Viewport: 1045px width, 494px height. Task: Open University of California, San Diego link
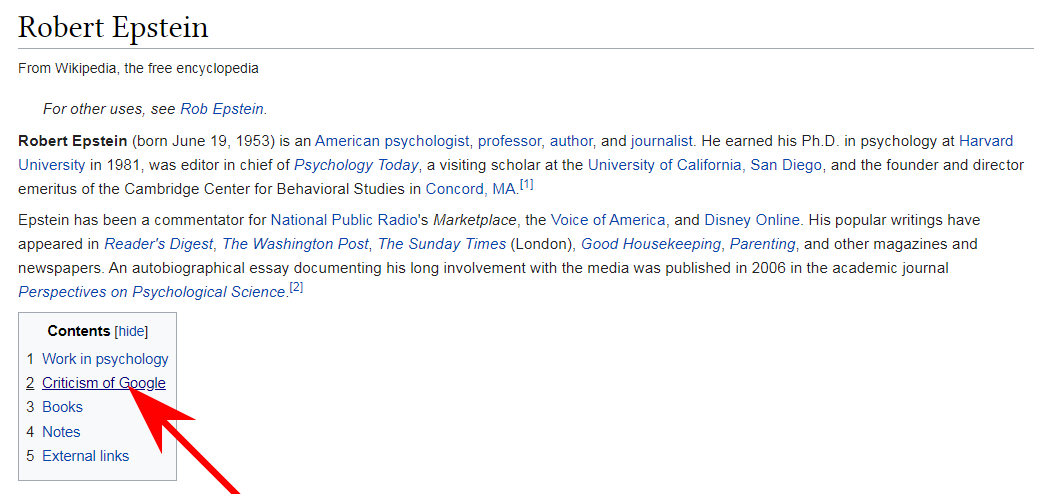(705, 165)
